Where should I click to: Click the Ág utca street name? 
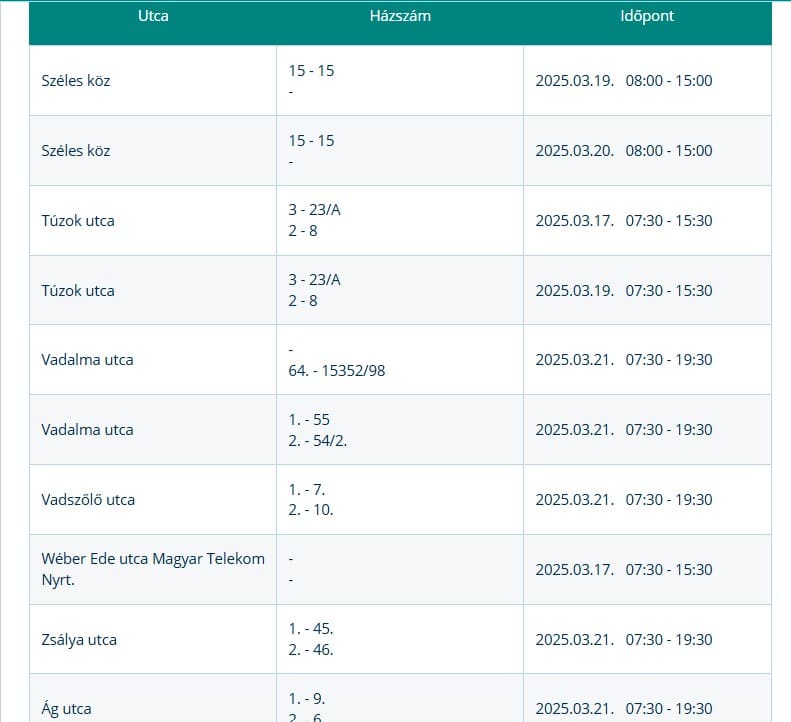click(66, 709)
